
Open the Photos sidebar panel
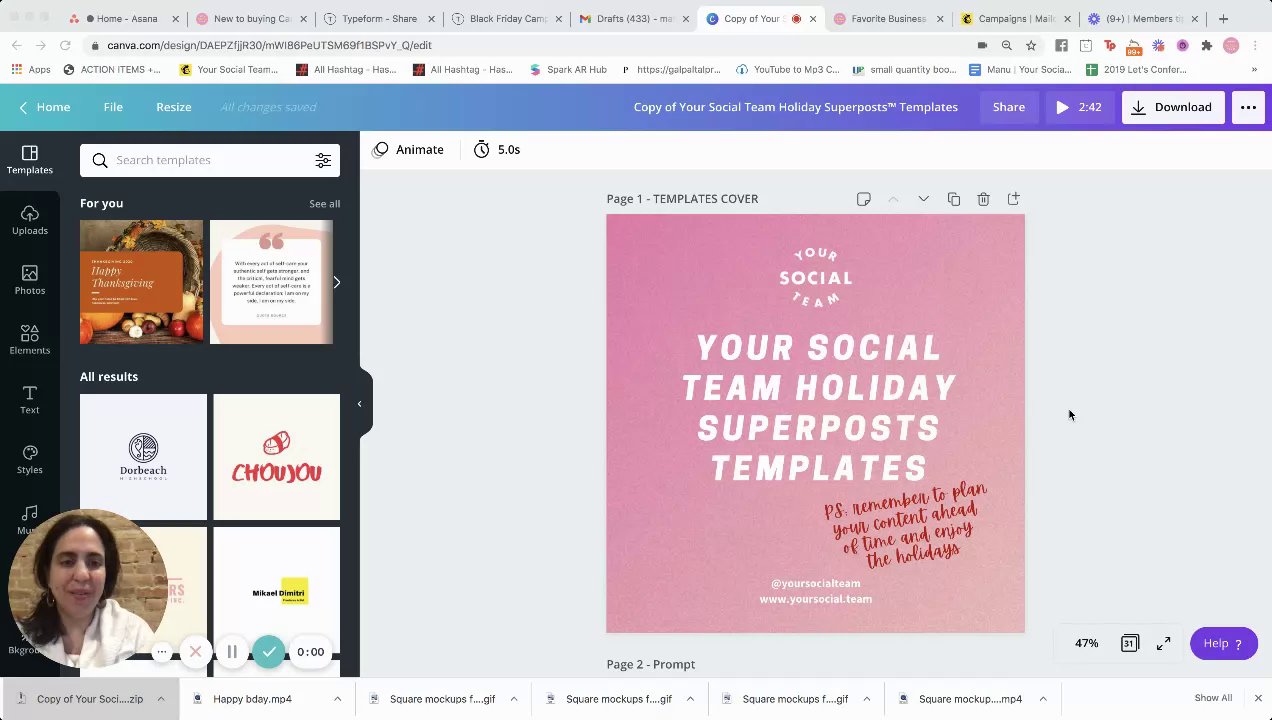(x=29, y=280)
